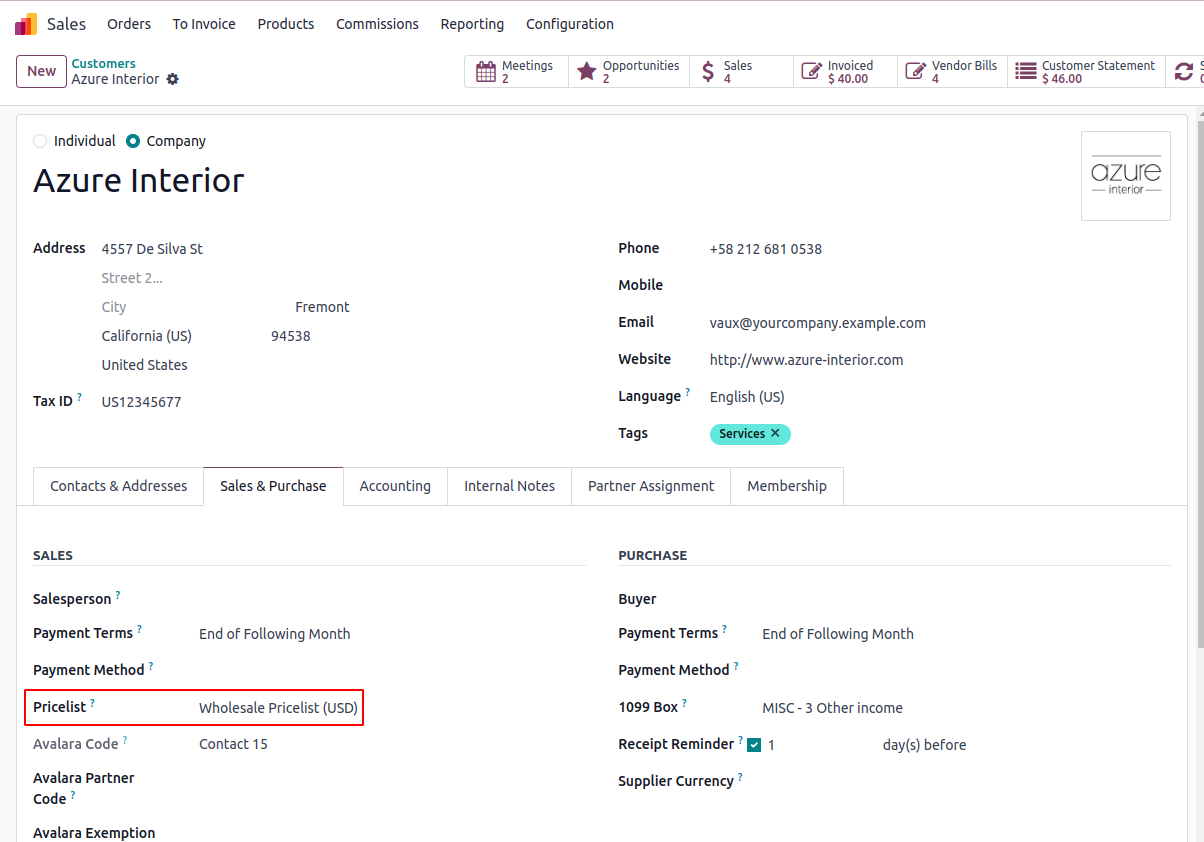Toggle the Receipt Reminder checkbox
The height and width of the screenshot is (842, 1204).
tap(754, 745)
